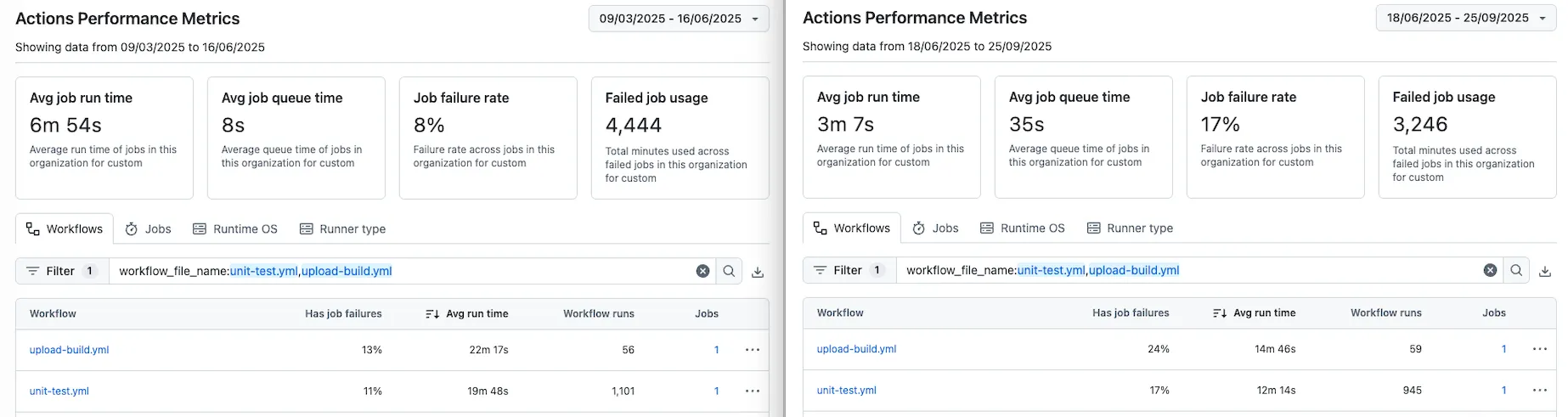Open the more-options menu for upload-build.yml in the right table
The width and height of the screenshot is (1568, 417).
[1540, 349]
